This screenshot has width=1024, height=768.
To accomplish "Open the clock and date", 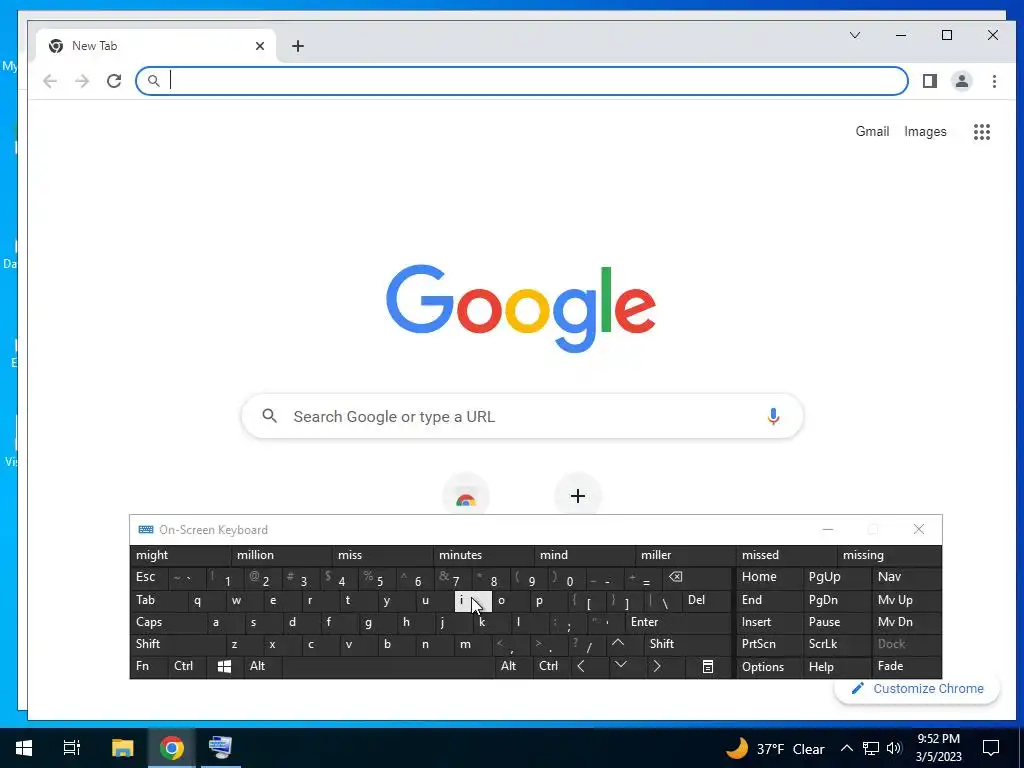I will tap(938, 748).
